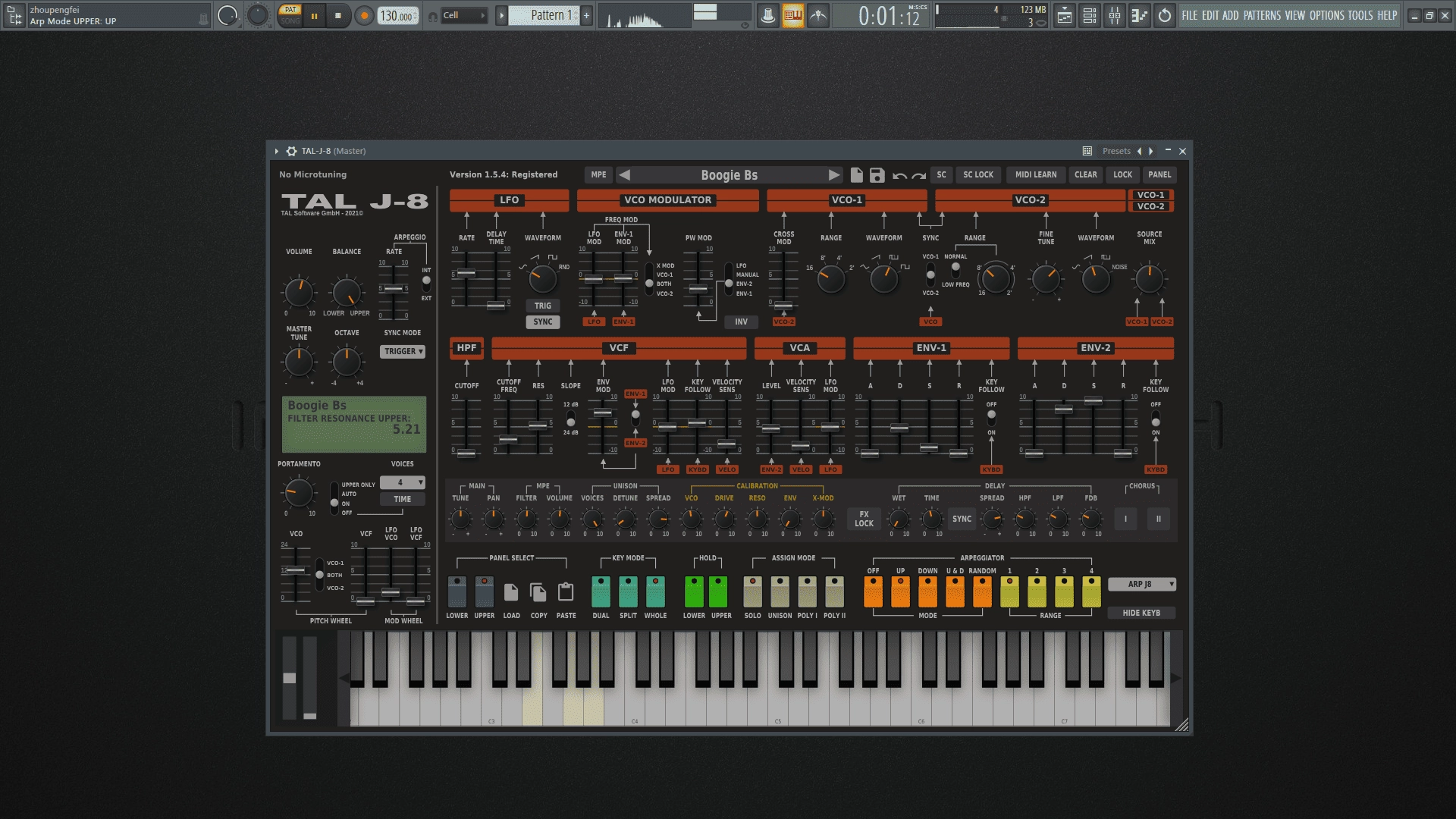Image resolution: width=1456 pixels, height=819 pixels.
Task: Stop playback in the transport bar
Action: (x=338, y=15)
